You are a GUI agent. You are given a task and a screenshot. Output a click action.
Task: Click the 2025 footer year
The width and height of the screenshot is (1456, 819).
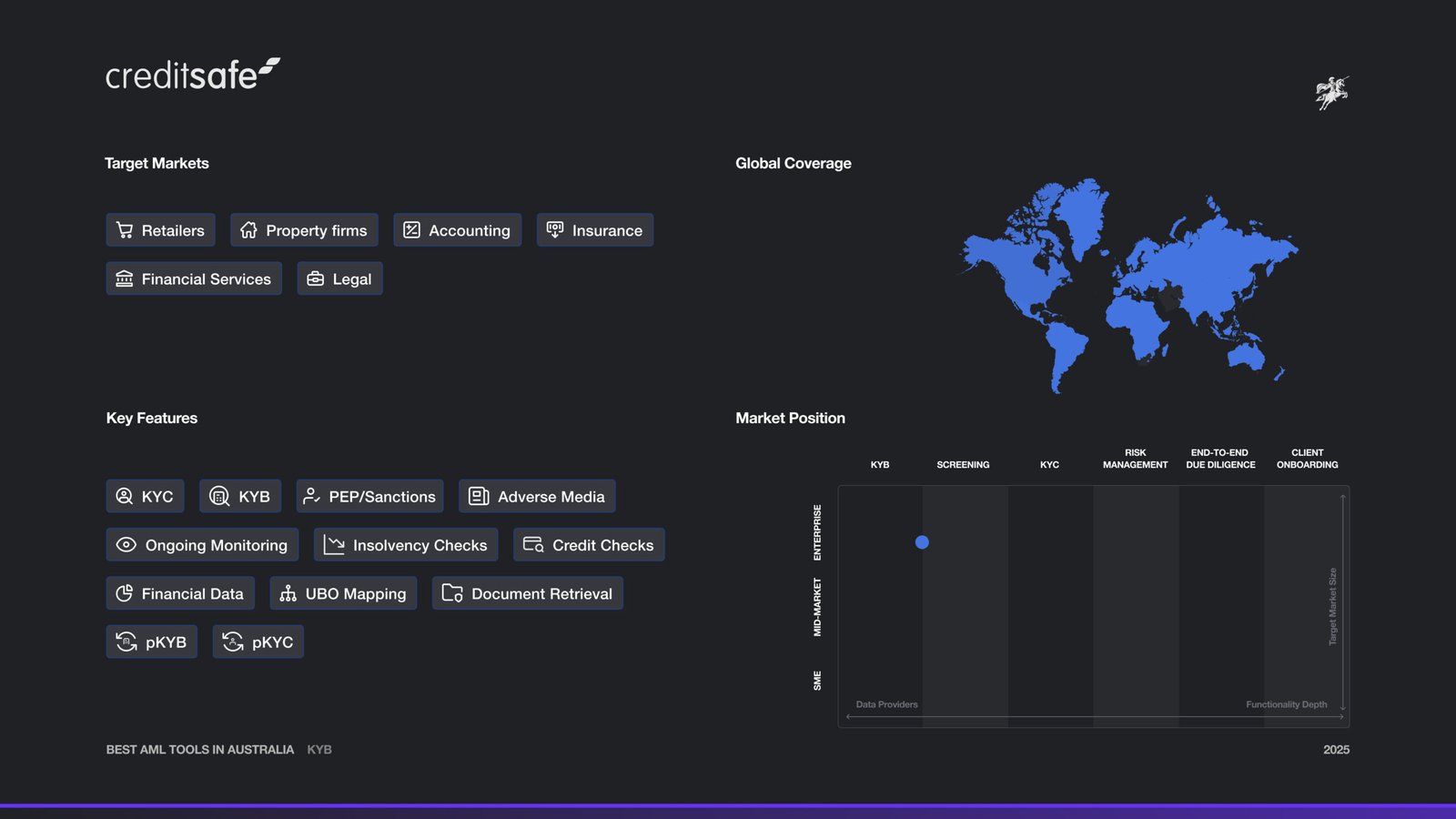(1336, 750)
